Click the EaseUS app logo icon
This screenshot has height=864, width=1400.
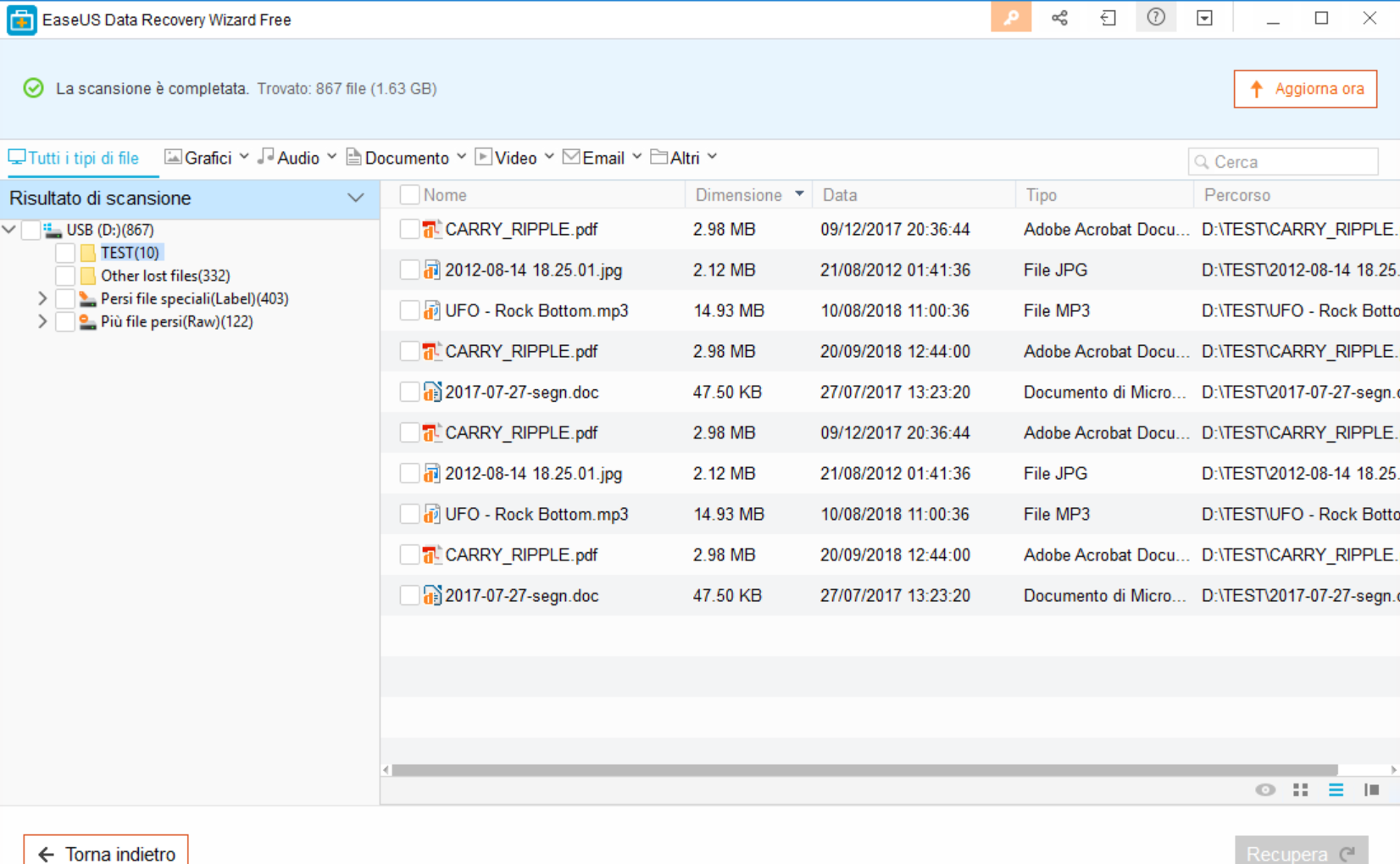[x=21, y=20]
